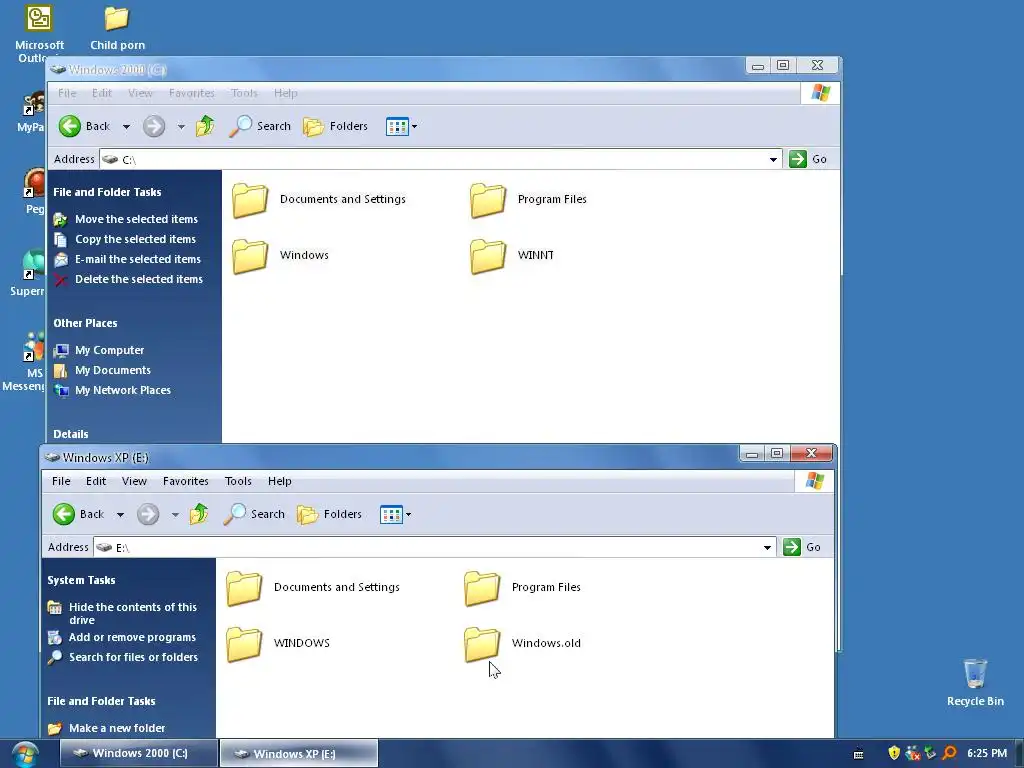The width and height of the screenshot is (1024, 768).
Task: Expand address bar dropdown showing E:\
Action: 767,547
